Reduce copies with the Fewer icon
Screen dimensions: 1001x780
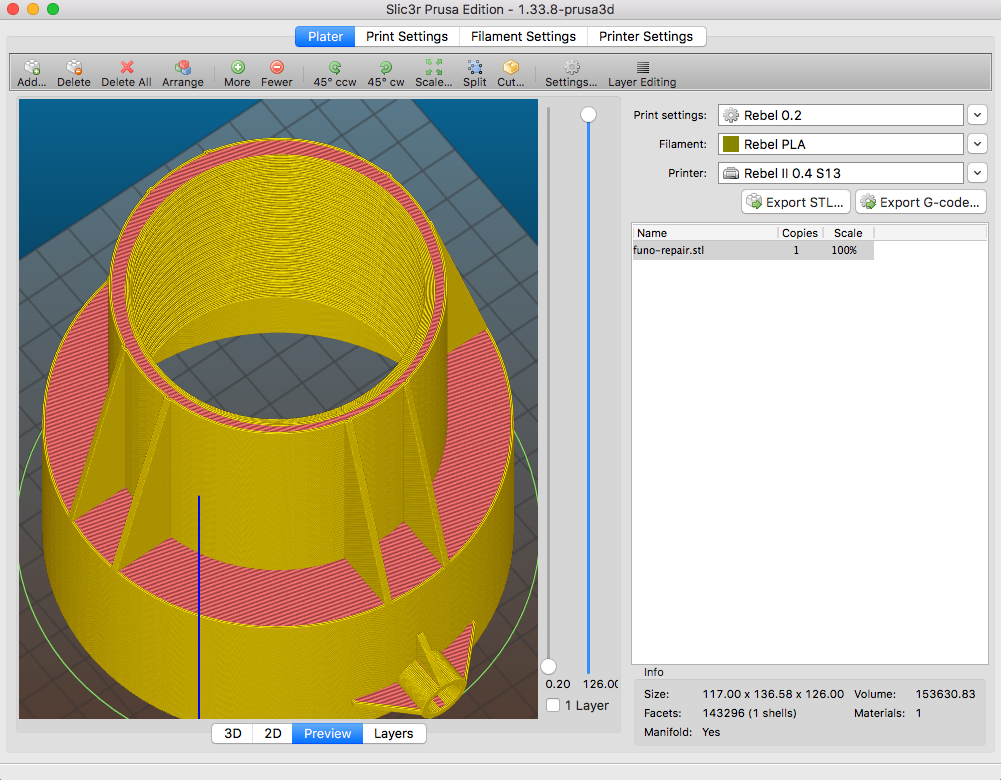[x=277, y=68]
